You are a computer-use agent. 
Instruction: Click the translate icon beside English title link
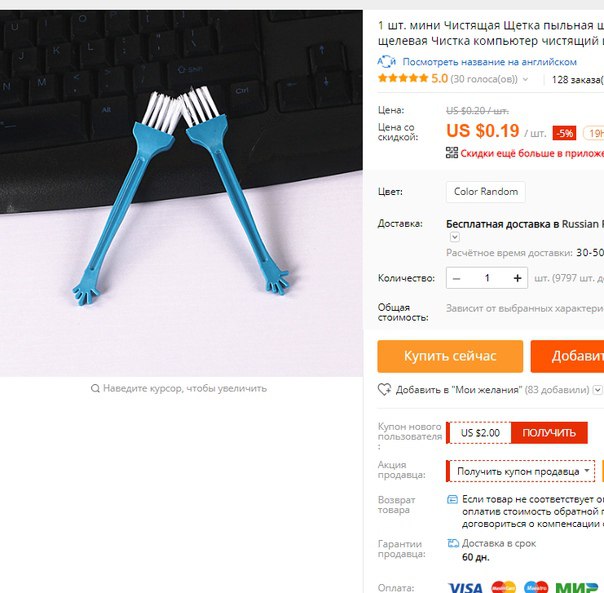[x=386, y=62]
